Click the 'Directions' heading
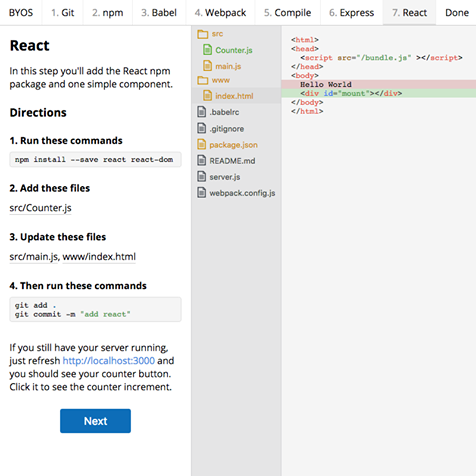Image resolution: width=476 pixels, height=476 pixels. click(38, 113)
